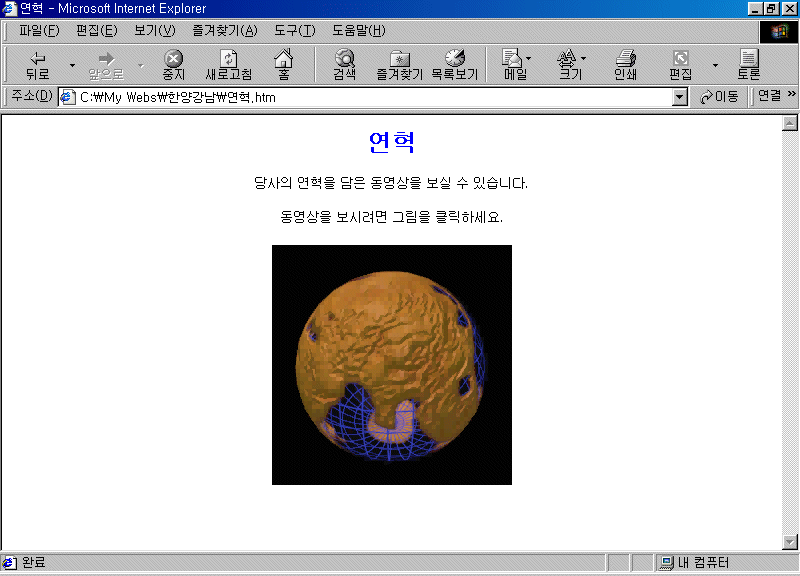Open the 즐겨찾기(A) menu

(224, 31)
